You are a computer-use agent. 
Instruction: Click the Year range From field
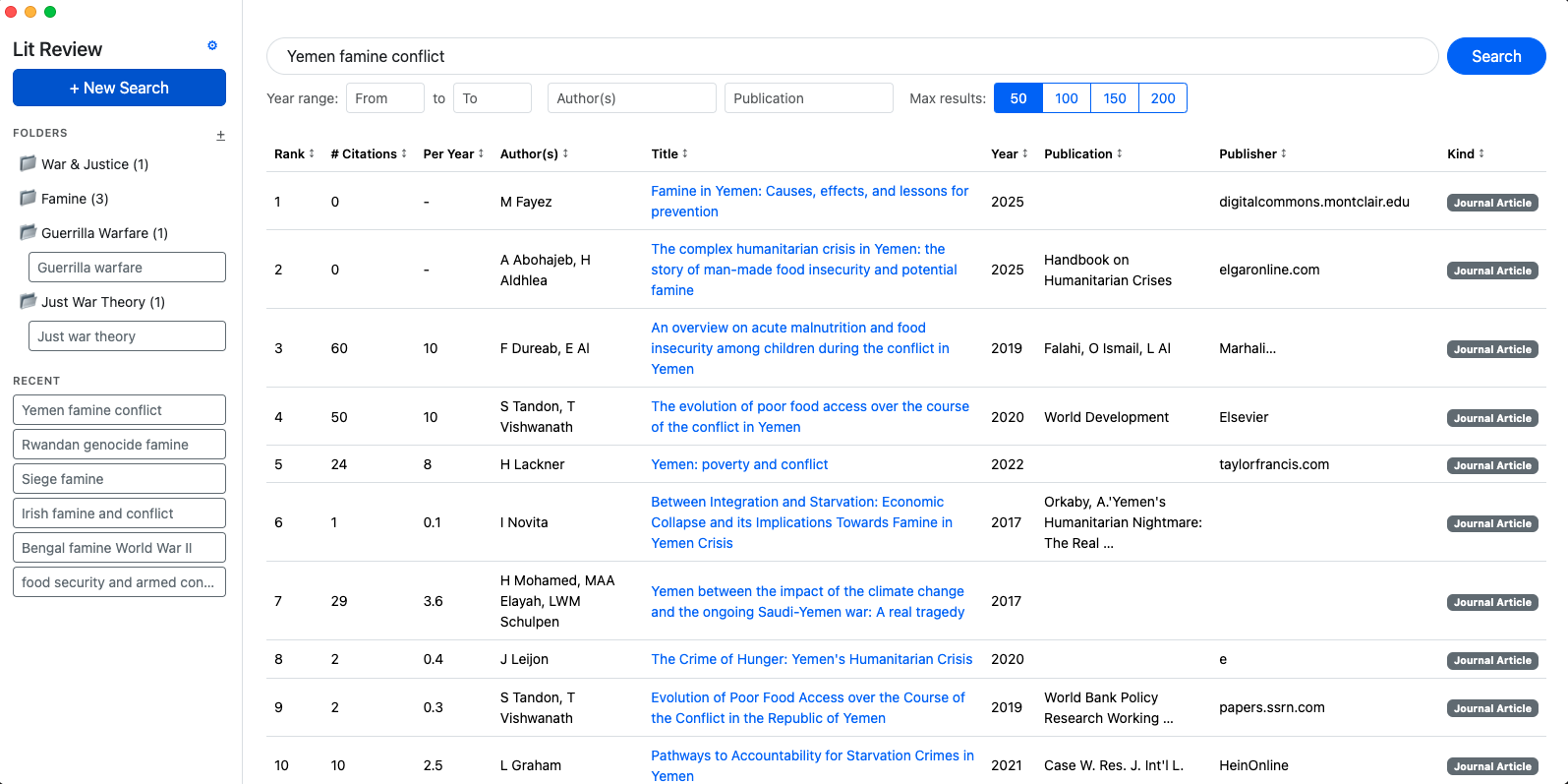pos(384,98)
